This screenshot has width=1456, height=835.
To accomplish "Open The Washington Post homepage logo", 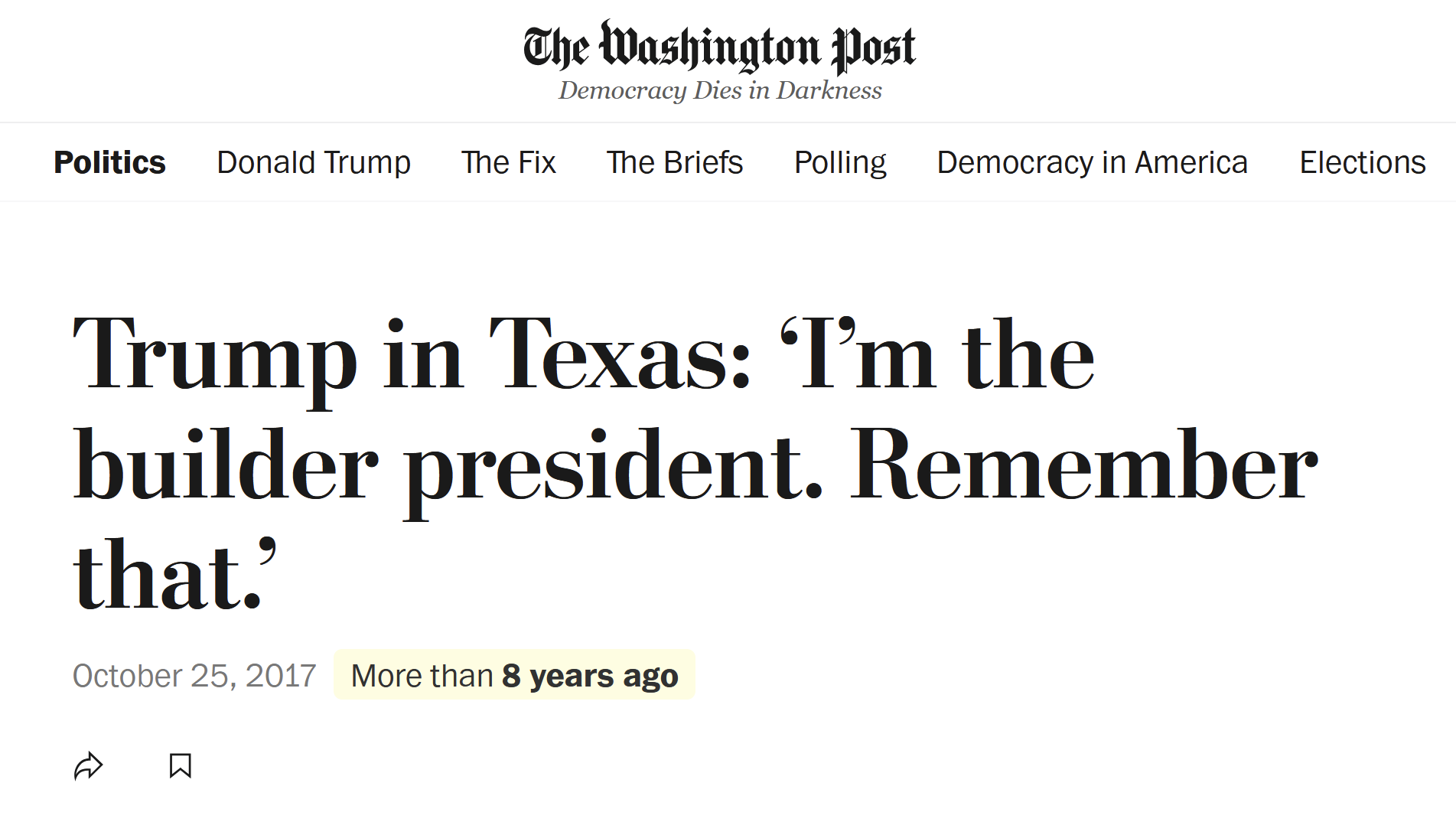I will 719,47.
